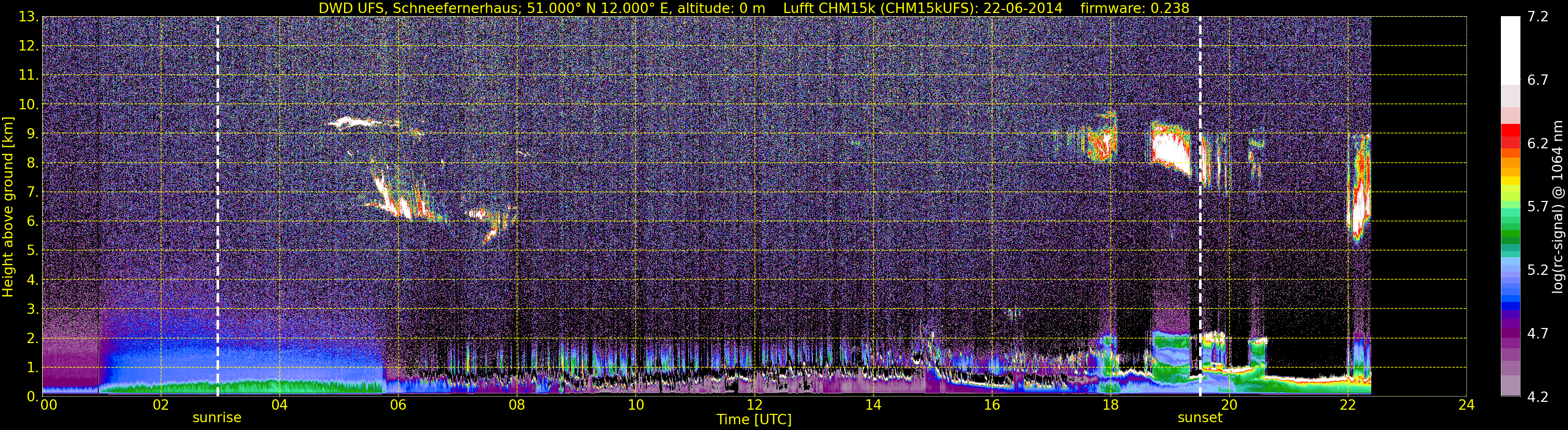Click the time axis tick '12'
Viewport: 1568px width, 430px height.
[754, 405]
